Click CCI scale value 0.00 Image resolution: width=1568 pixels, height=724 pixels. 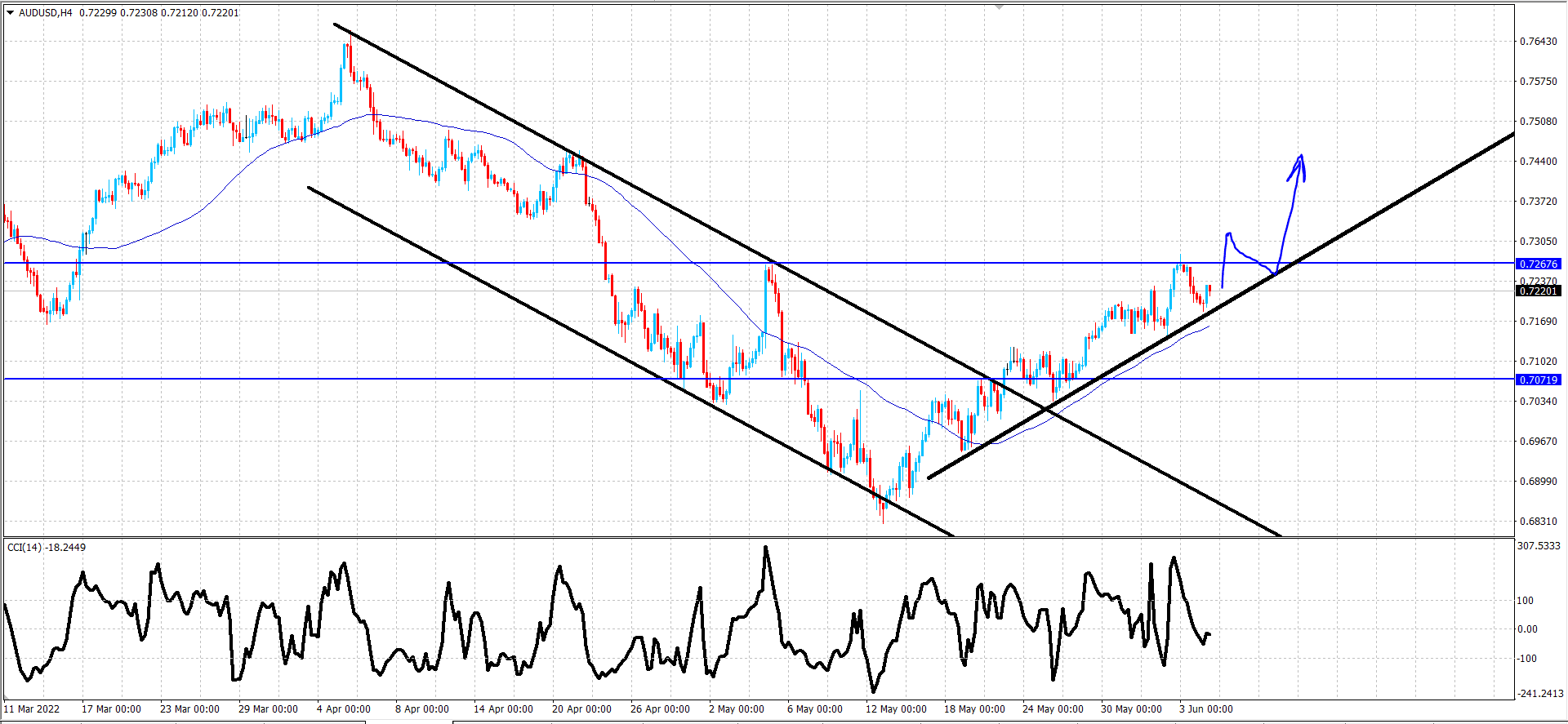point(1527,629)
